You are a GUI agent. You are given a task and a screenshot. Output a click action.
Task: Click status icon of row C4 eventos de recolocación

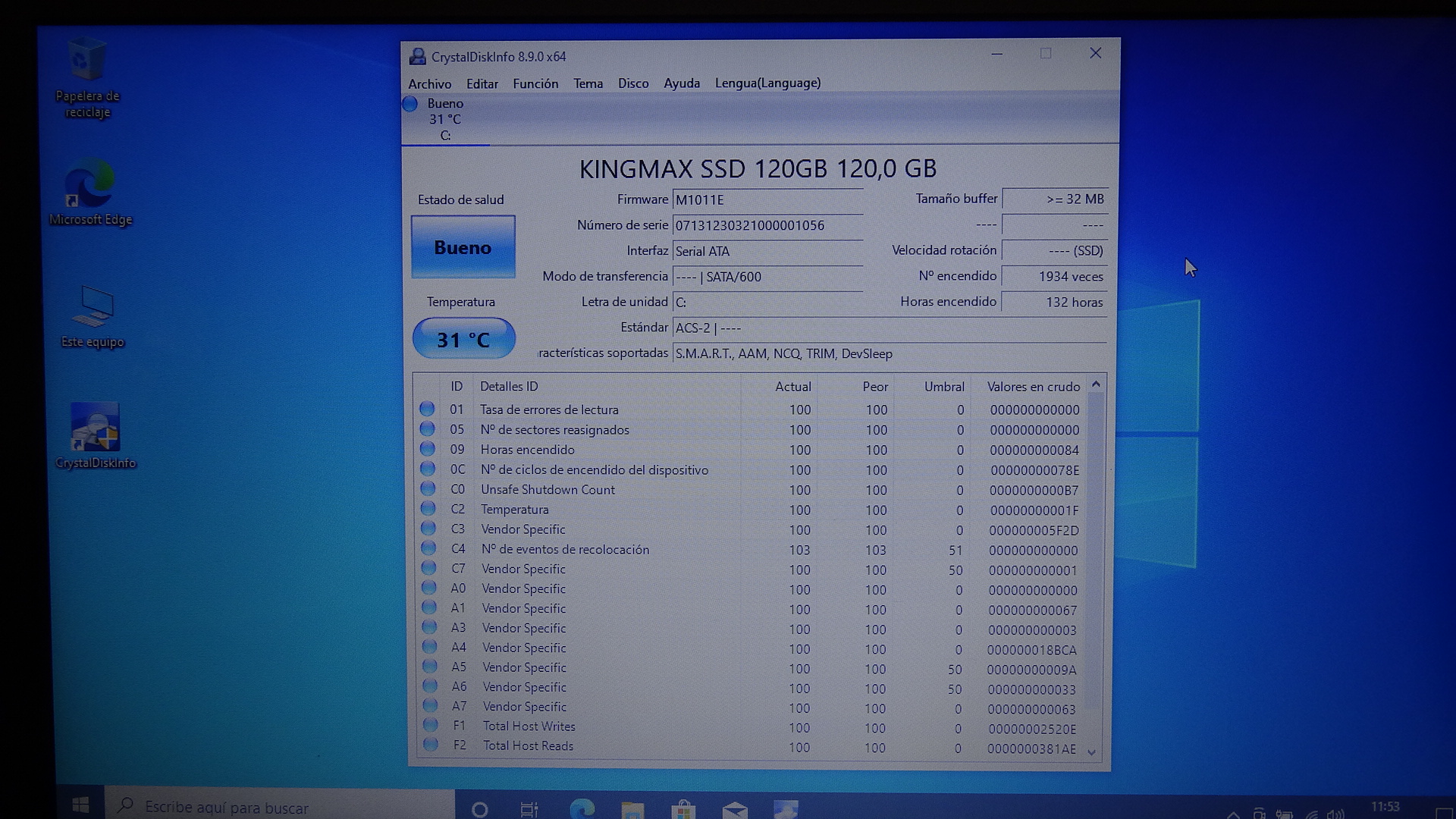point(428,548)
